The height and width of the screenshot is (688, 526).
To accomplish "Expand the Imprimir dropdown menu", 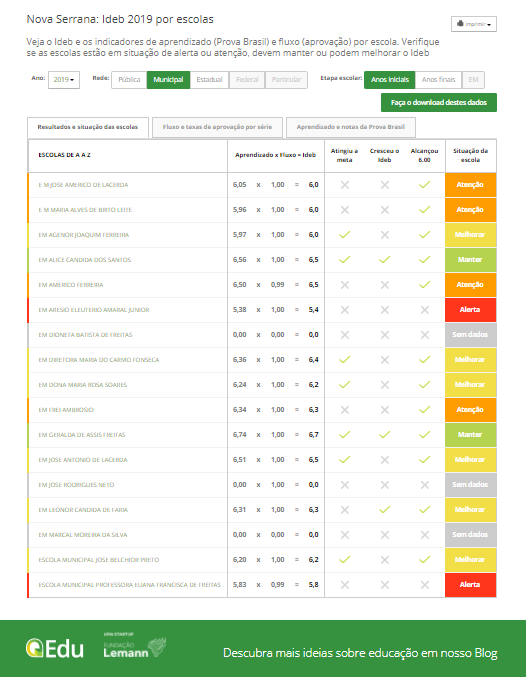I will 474,24.
